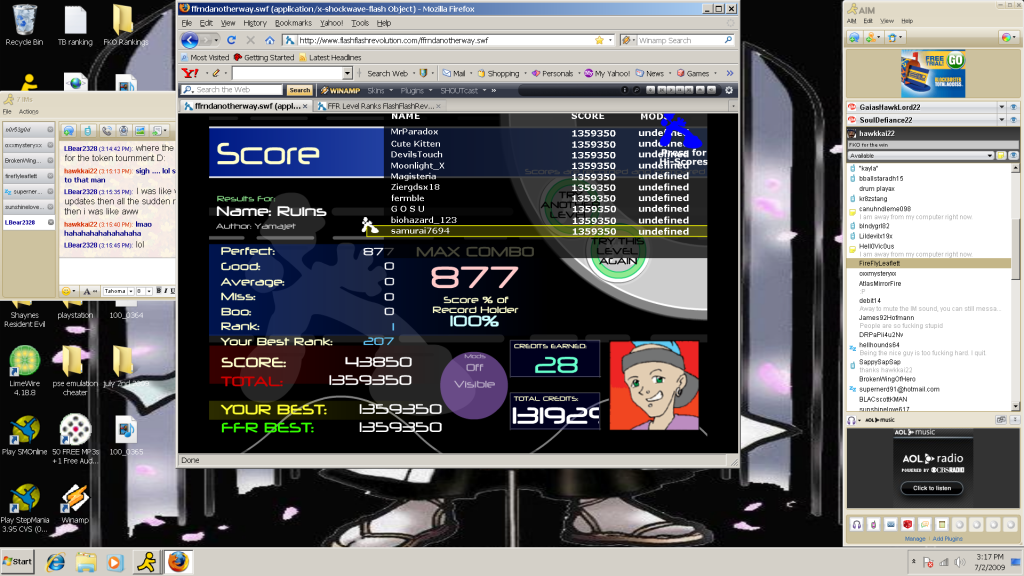Select FireFlyLeaflett in the buddy list
Screen dimensions: 1024x576
(879, 263)
